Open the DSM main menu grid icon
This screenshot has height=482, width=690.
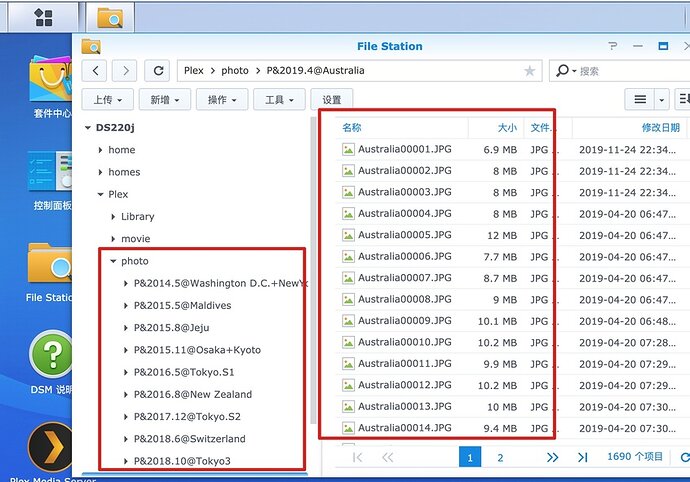click(44, 18)
